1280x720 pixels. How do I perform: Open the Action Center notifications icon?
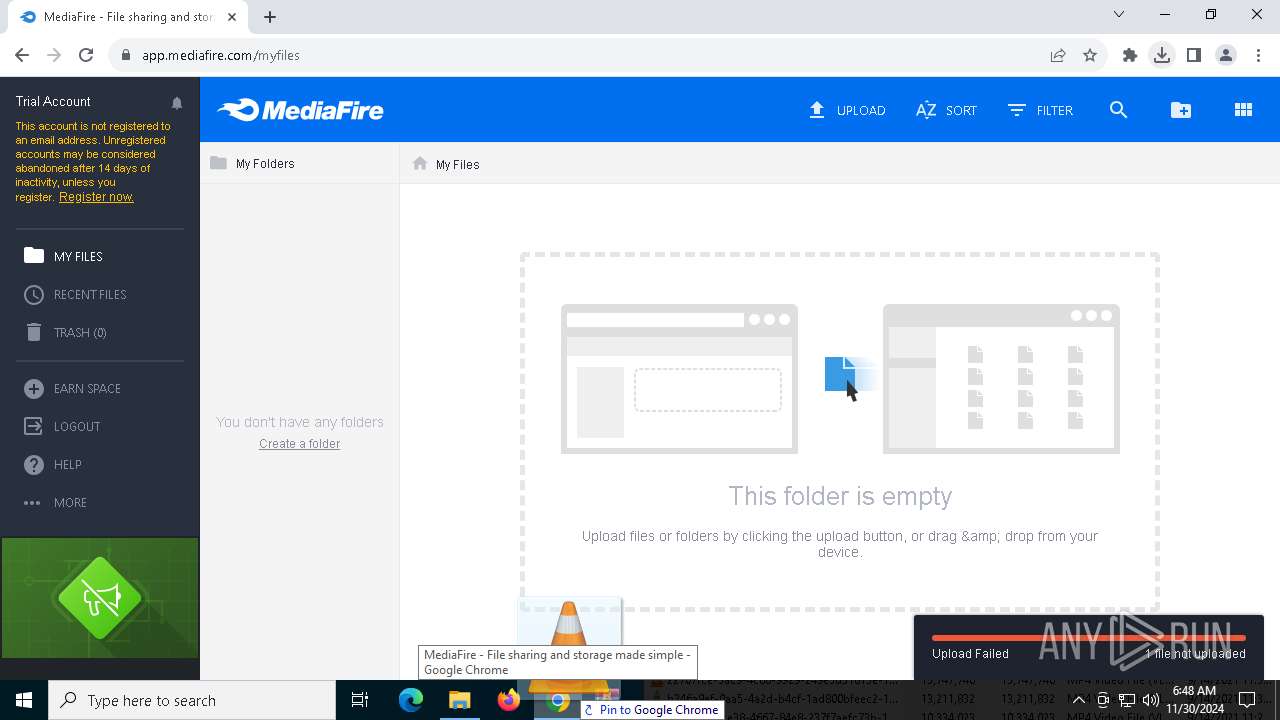click(1247, 700)
